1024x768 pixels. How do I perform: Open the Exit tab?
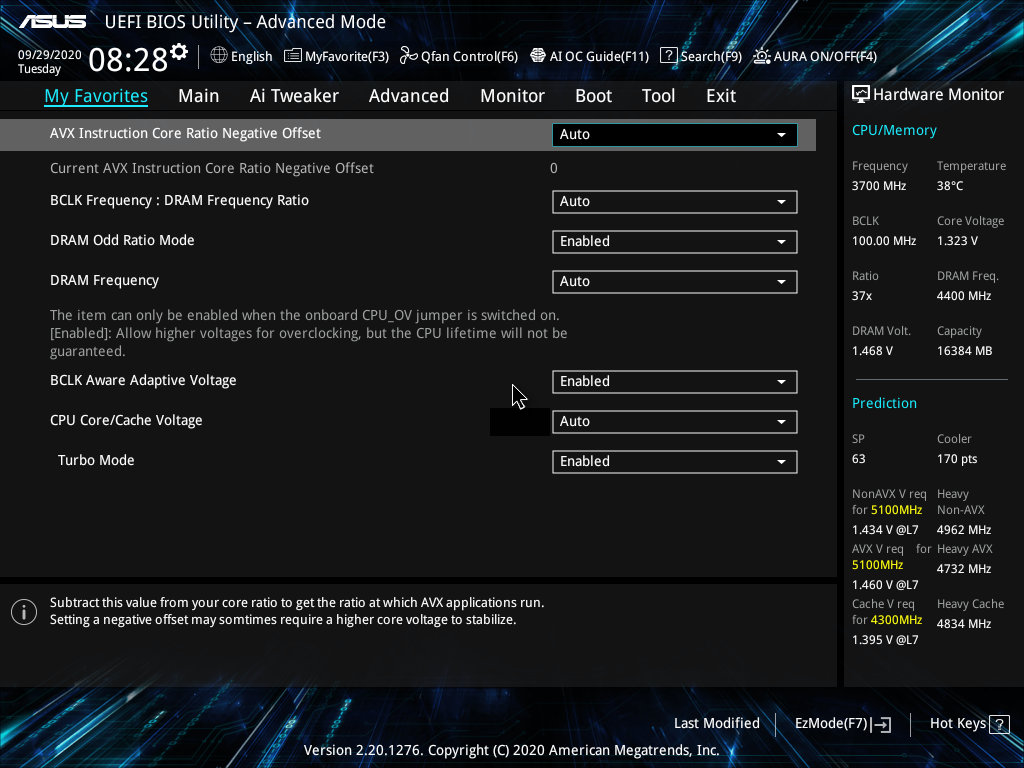click(x=721, y=96)
